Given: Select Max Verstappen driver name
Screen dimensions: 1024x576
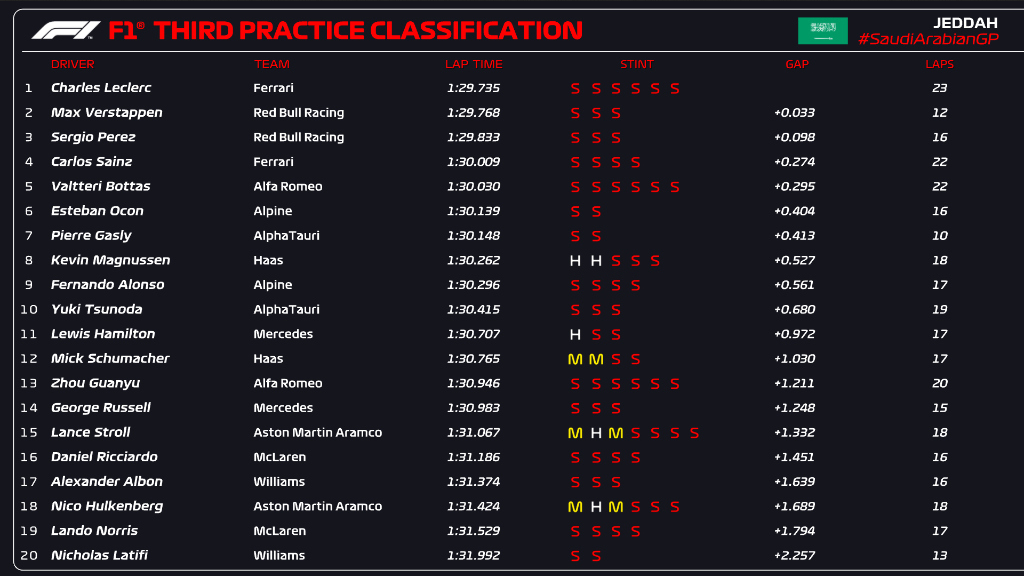Looking at the screenshot, I should point(106,113).
